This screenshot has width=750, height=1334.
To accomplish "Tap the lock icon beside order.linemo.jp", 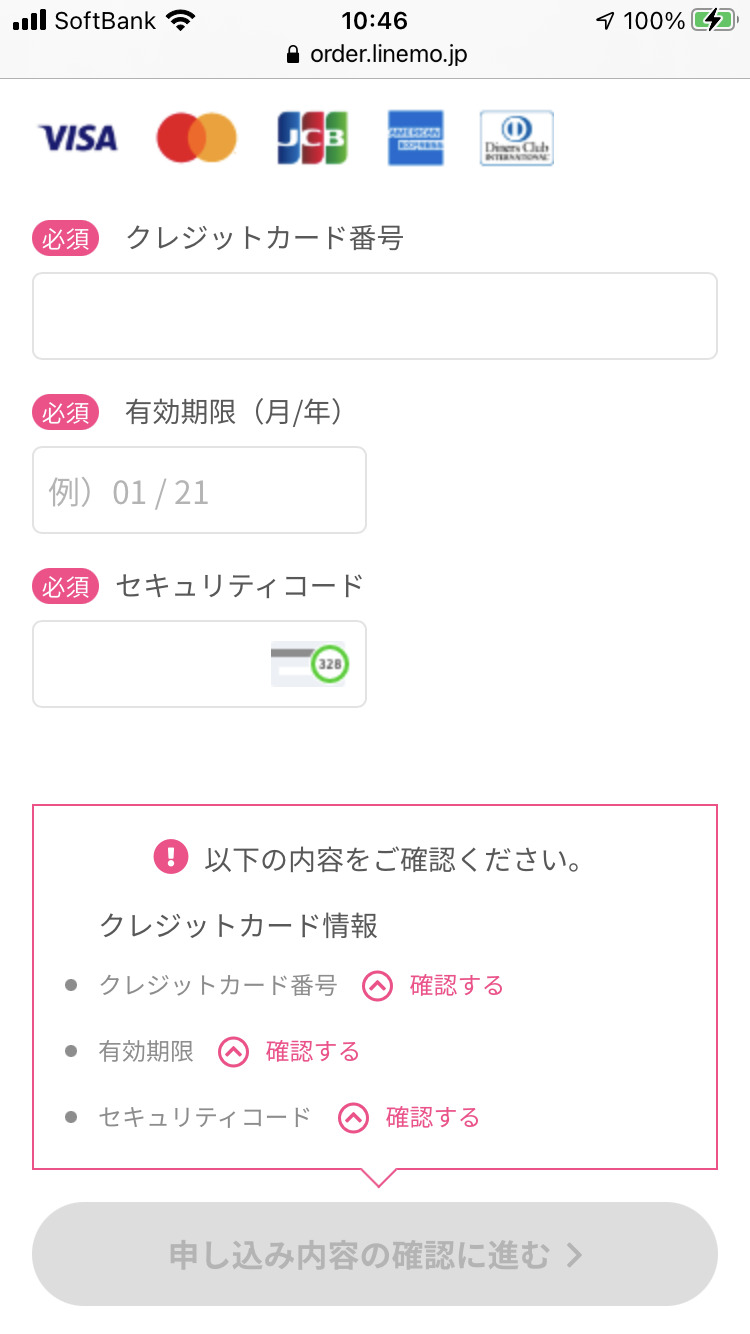I will (293, 54).
